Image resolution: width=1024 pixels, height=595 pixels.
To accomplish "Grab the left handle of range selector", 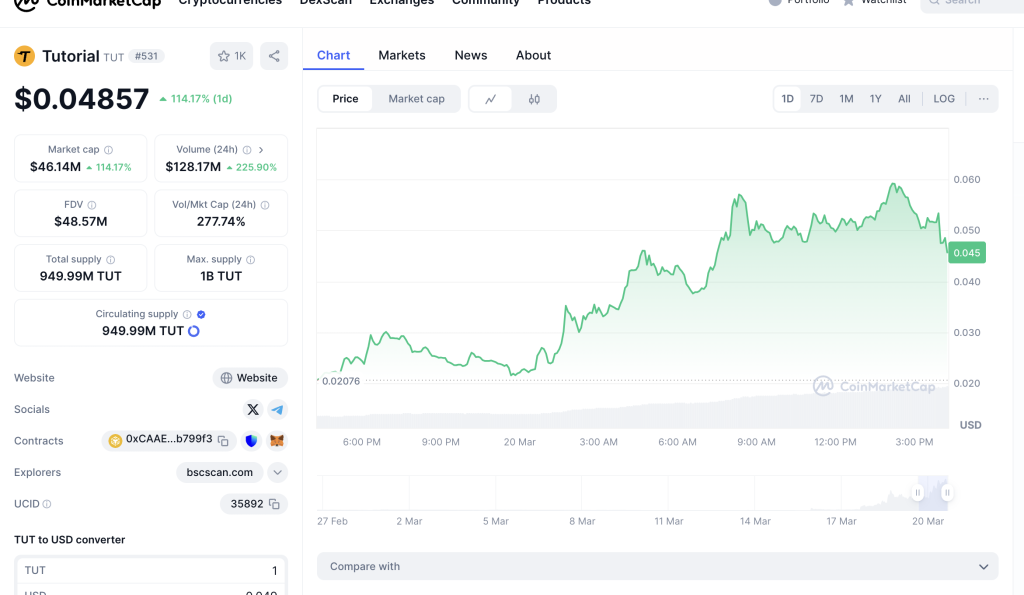I will pyautogui.click(x=918, y=492).
